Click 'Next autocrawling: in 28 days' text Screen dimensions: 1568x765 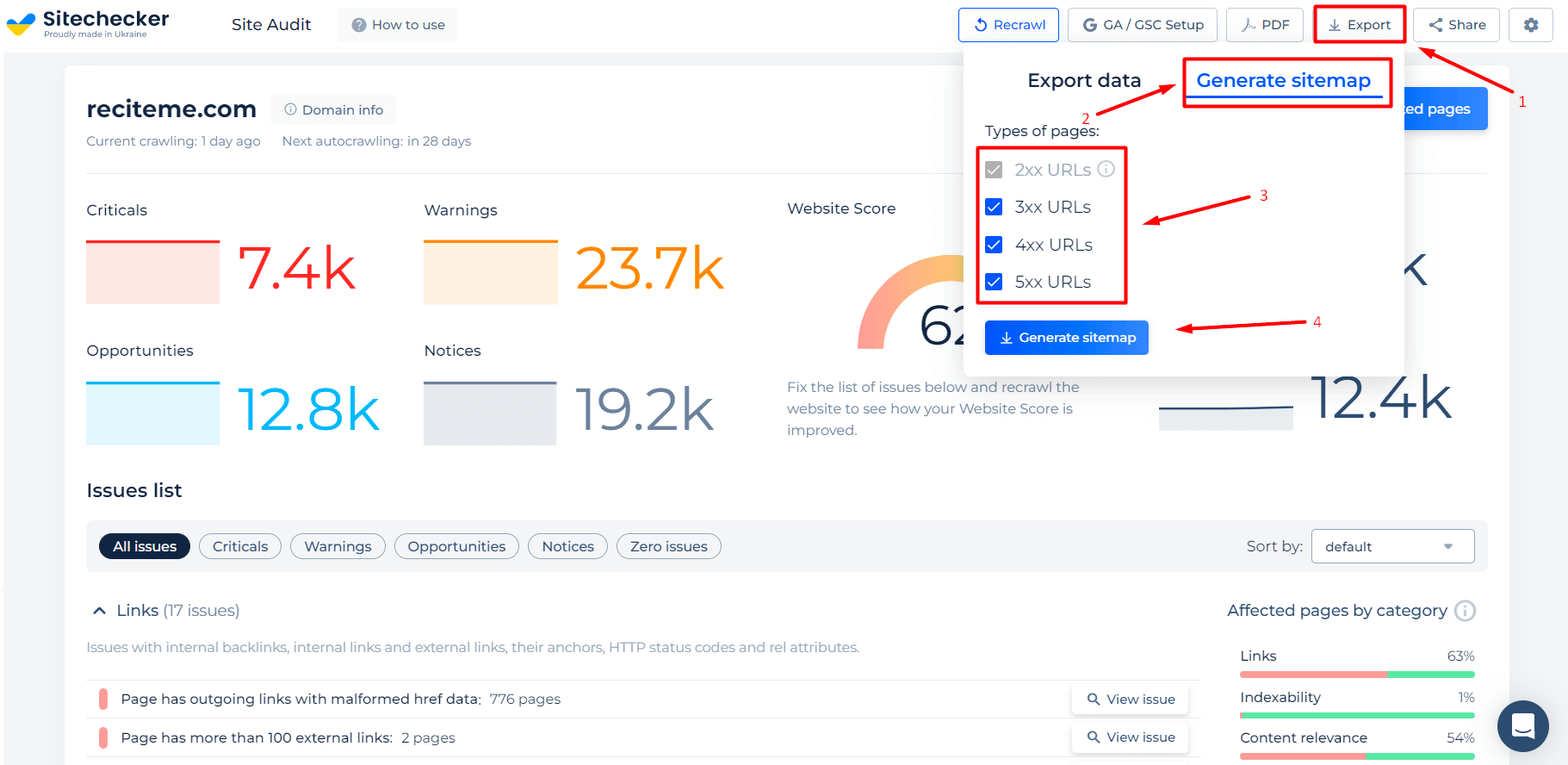tap(376, 141)
